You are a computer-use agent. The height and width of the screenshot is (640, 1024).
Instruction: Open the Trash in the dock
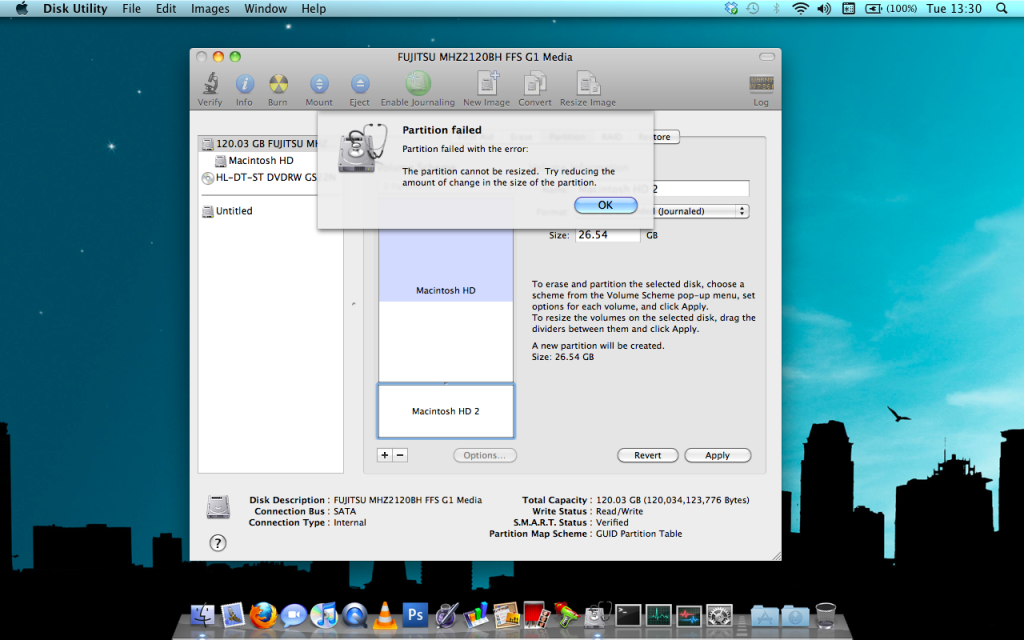pyautogui.click(x=826, y=615)
